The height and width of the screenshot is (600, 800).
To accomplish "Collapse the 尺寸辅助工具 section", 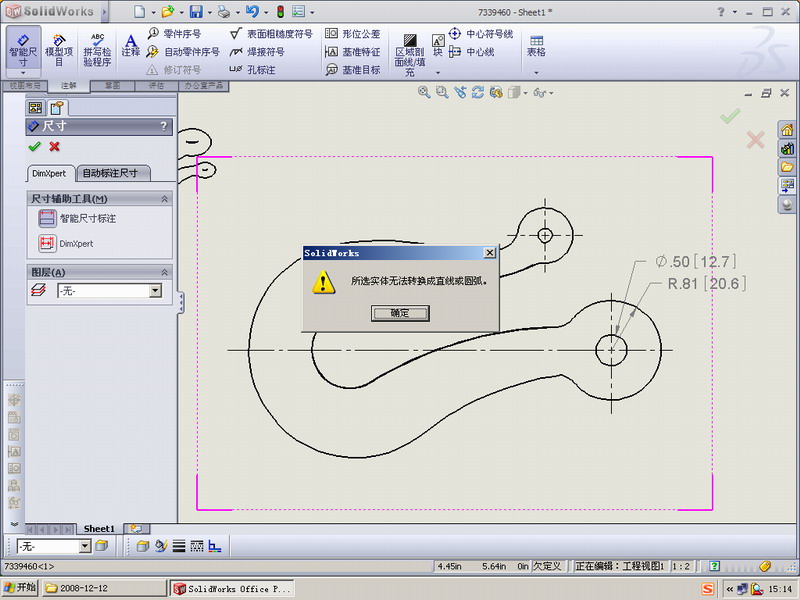I will click(164, 199).
